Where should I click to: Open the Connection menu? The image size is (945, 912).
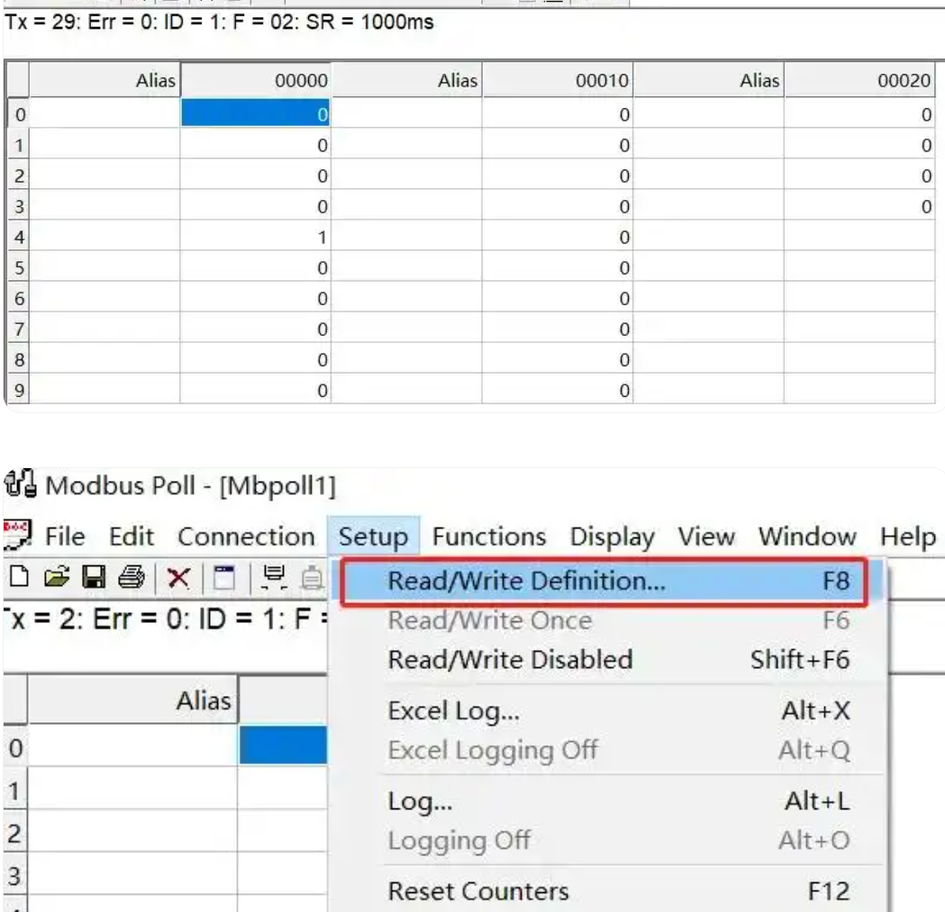tap(246, 536)
